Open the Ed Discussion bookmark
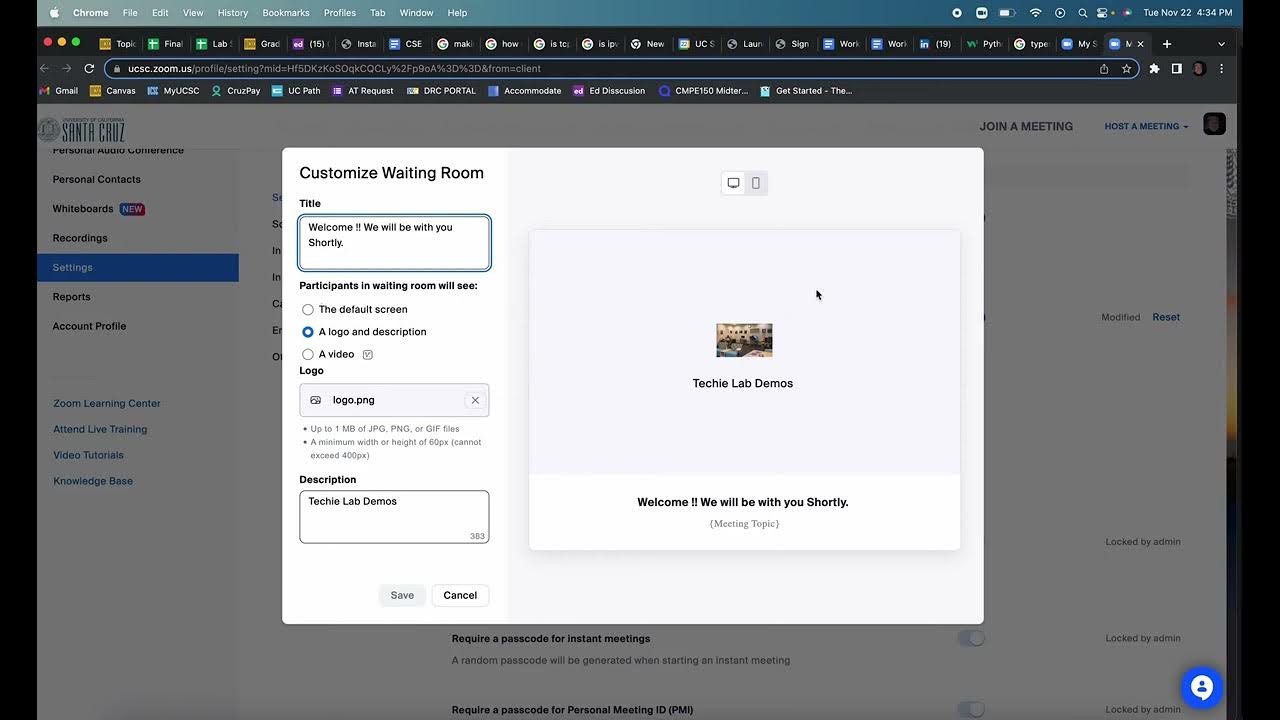The image size is (1280, 720). [x=609, y=91]
